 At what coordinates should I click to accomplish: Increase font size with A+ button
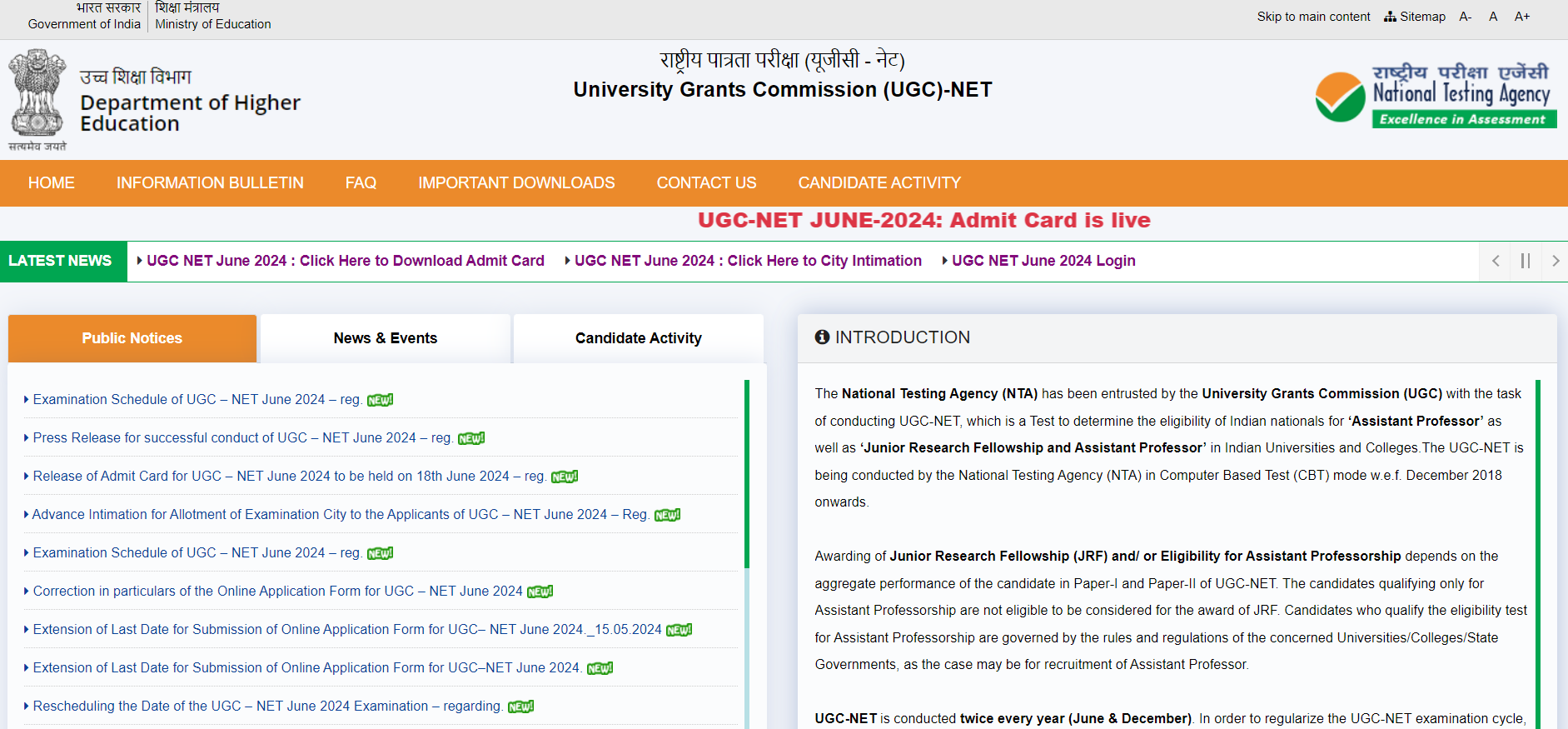tap(1522, 17)
